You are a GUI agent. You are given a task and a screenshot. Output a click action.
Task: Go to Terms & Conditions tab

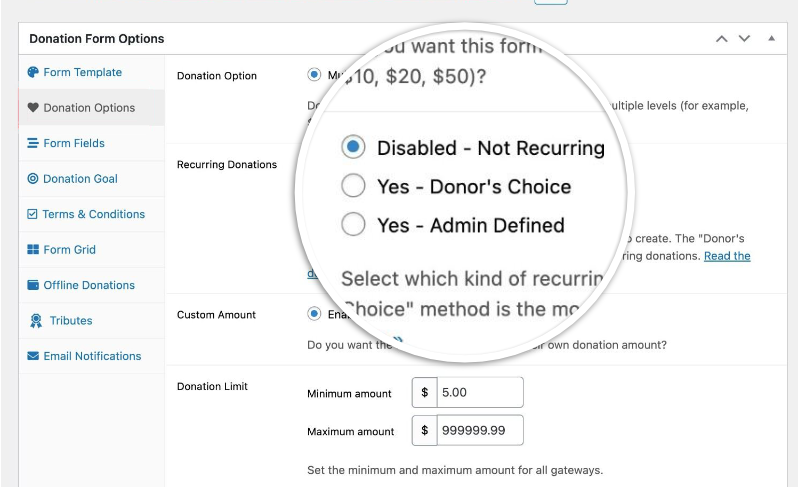coord(92,214)
